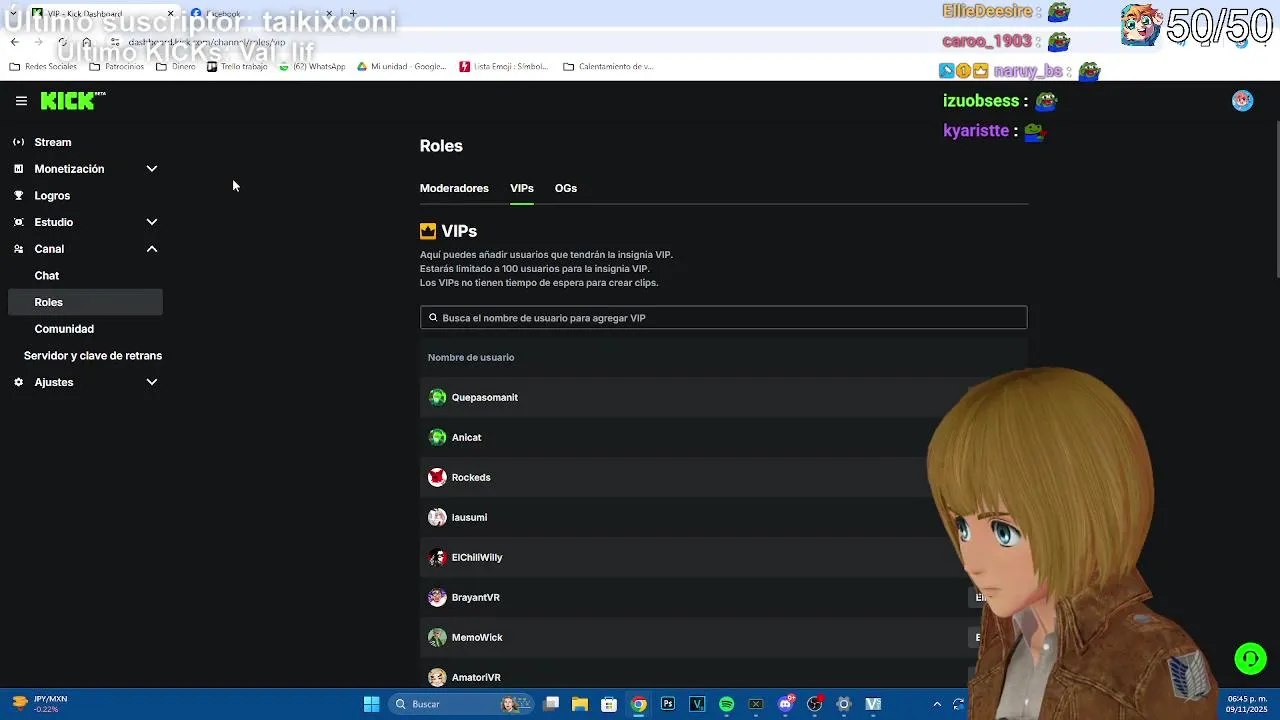Select user Anicat
Viewport: 1280px width, 720px height.
(466, 437)
